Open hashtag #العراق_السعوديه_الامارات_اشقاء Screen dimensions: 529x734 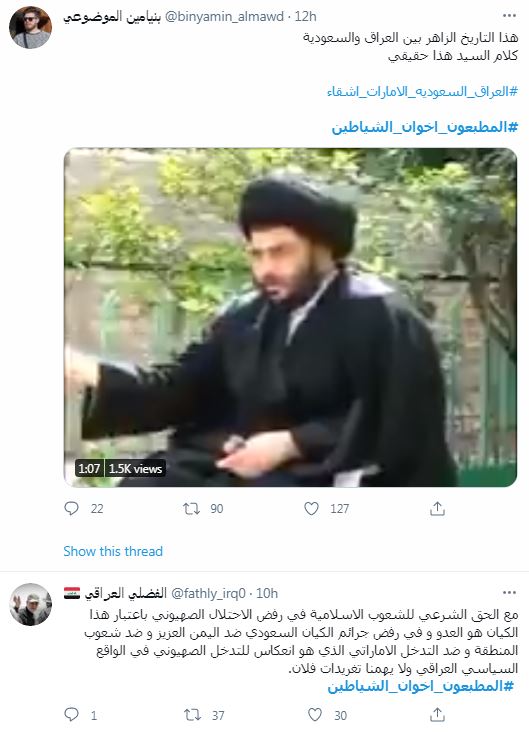pos(422,91)
